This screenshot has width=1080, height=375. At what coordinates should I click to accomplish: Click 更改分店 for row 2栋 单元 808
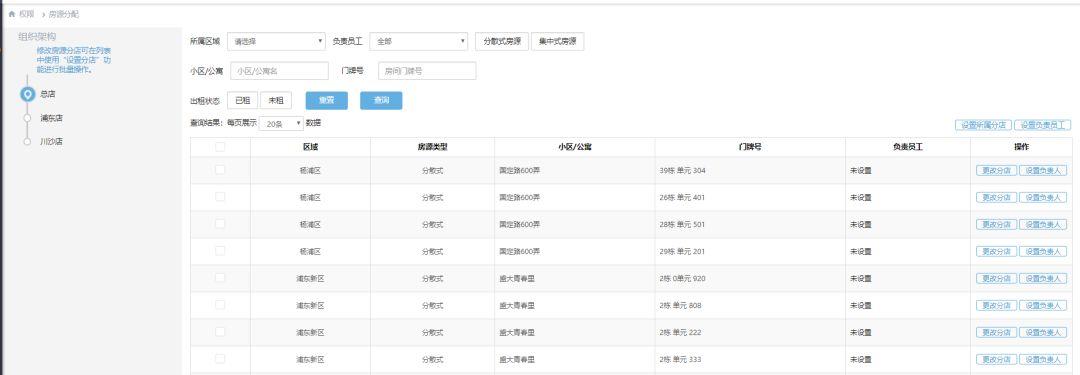click(996, 305)
